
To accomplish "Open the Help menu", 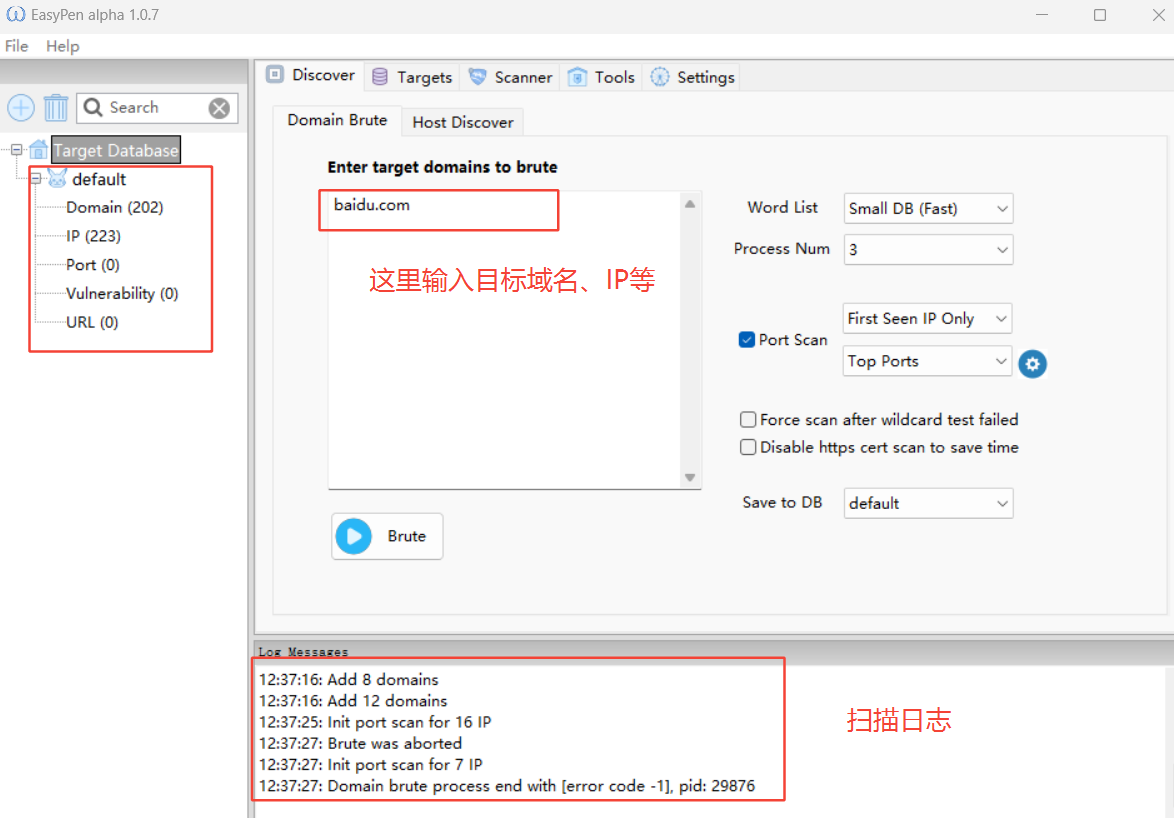I will 63,46.
